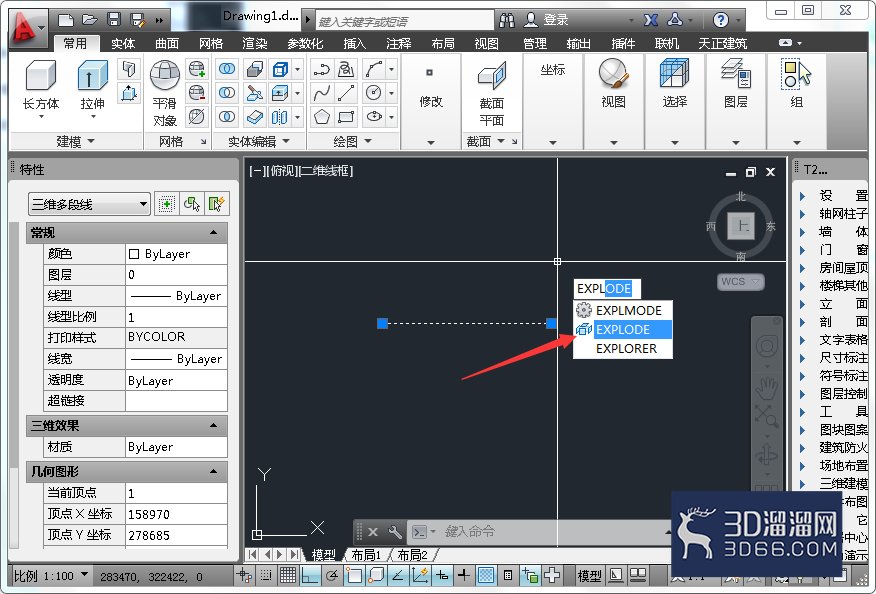Switch to the 注释 ribbon tab
Viewport: 876px width, 594px height.
398,43
